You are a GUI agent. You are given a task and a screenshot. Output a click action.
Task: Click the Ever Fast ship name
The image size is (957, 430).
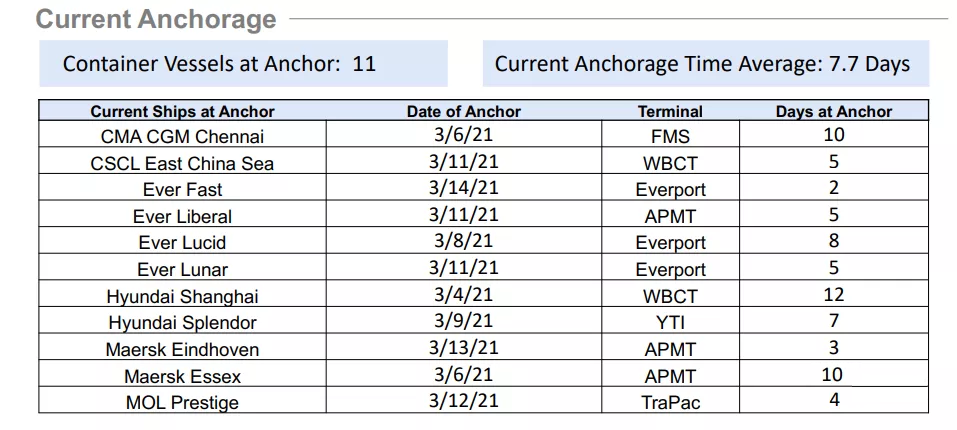pos(182,190)
